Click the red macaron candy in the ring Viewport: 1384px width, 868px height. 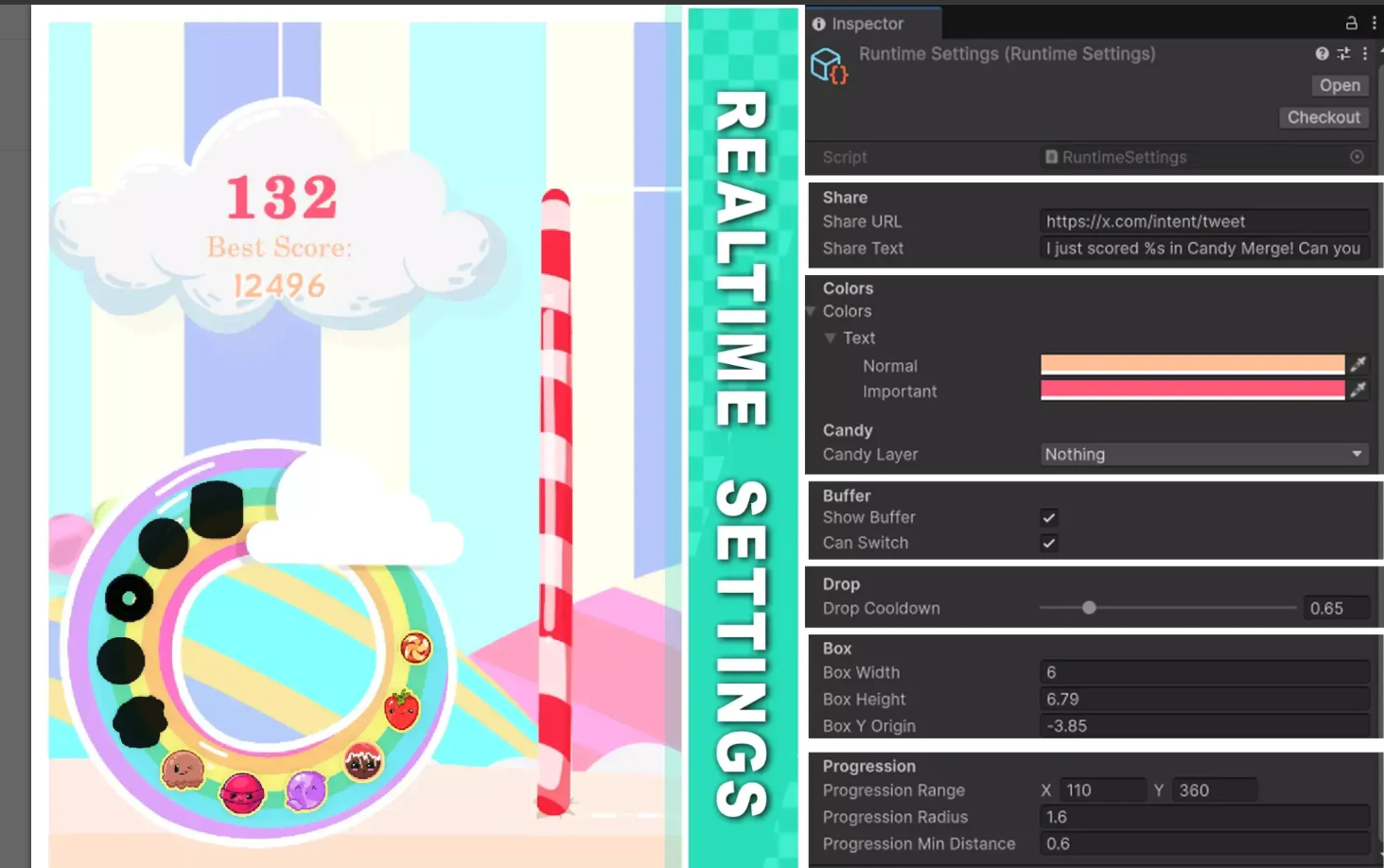[x=242, y=793]
